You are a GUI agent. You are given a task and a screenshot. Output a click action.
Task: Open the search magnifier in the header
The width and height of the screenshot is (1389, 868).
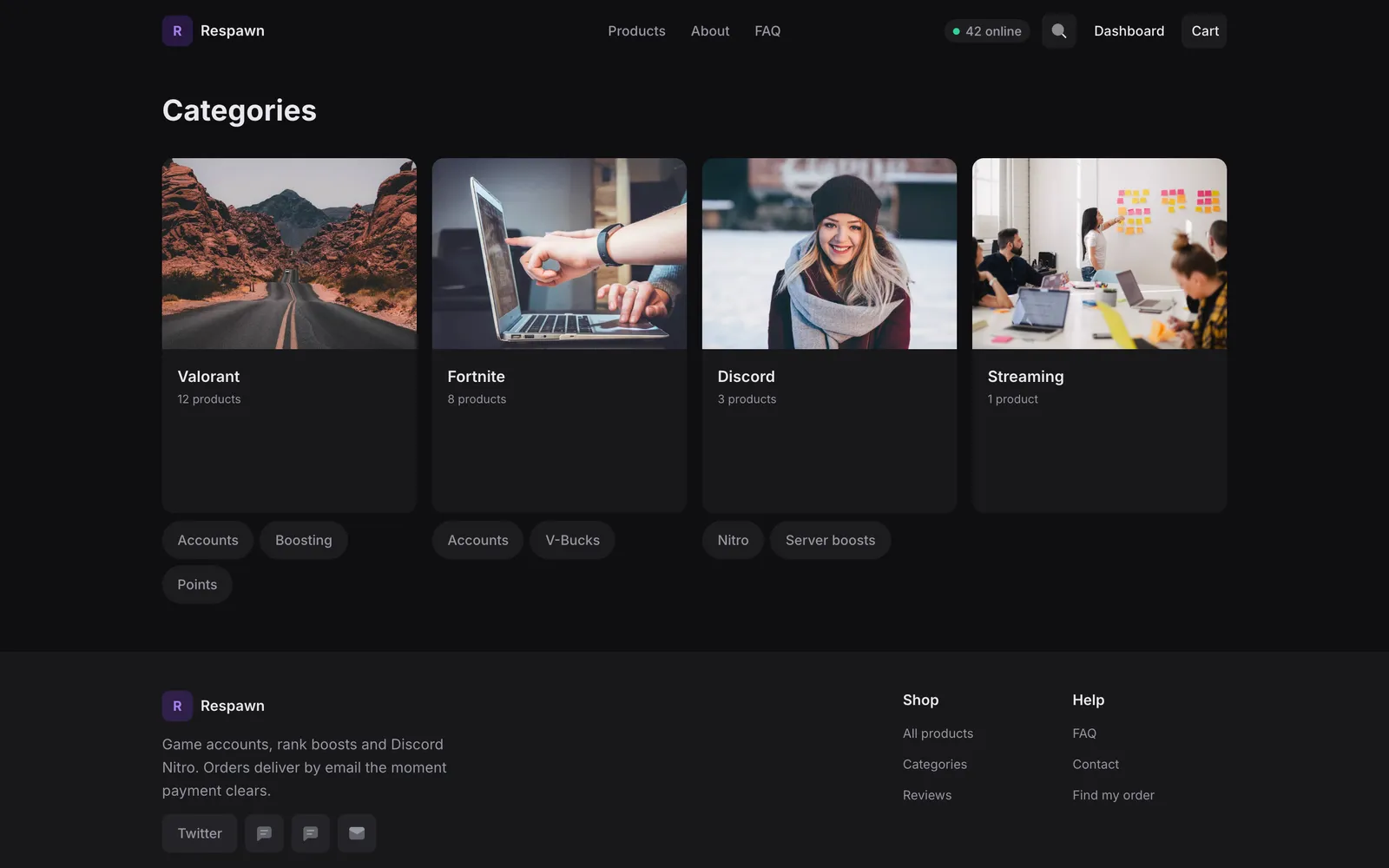point(1058,31)
